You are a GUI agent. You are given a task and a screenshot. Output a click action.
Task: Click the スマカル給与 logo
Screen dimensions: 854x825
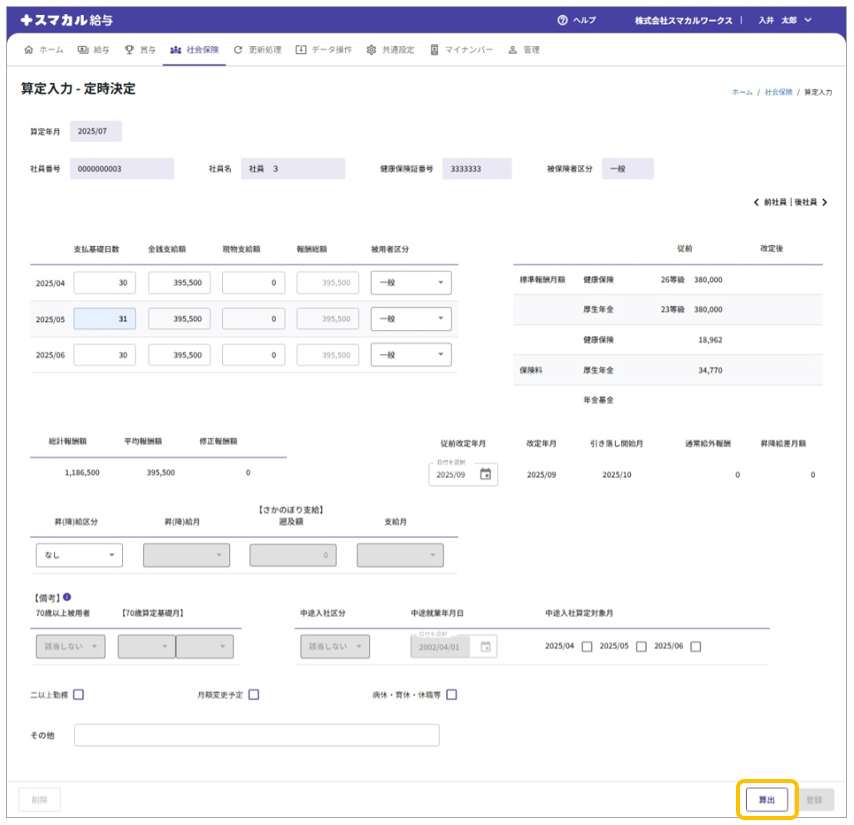click(68, 20)
